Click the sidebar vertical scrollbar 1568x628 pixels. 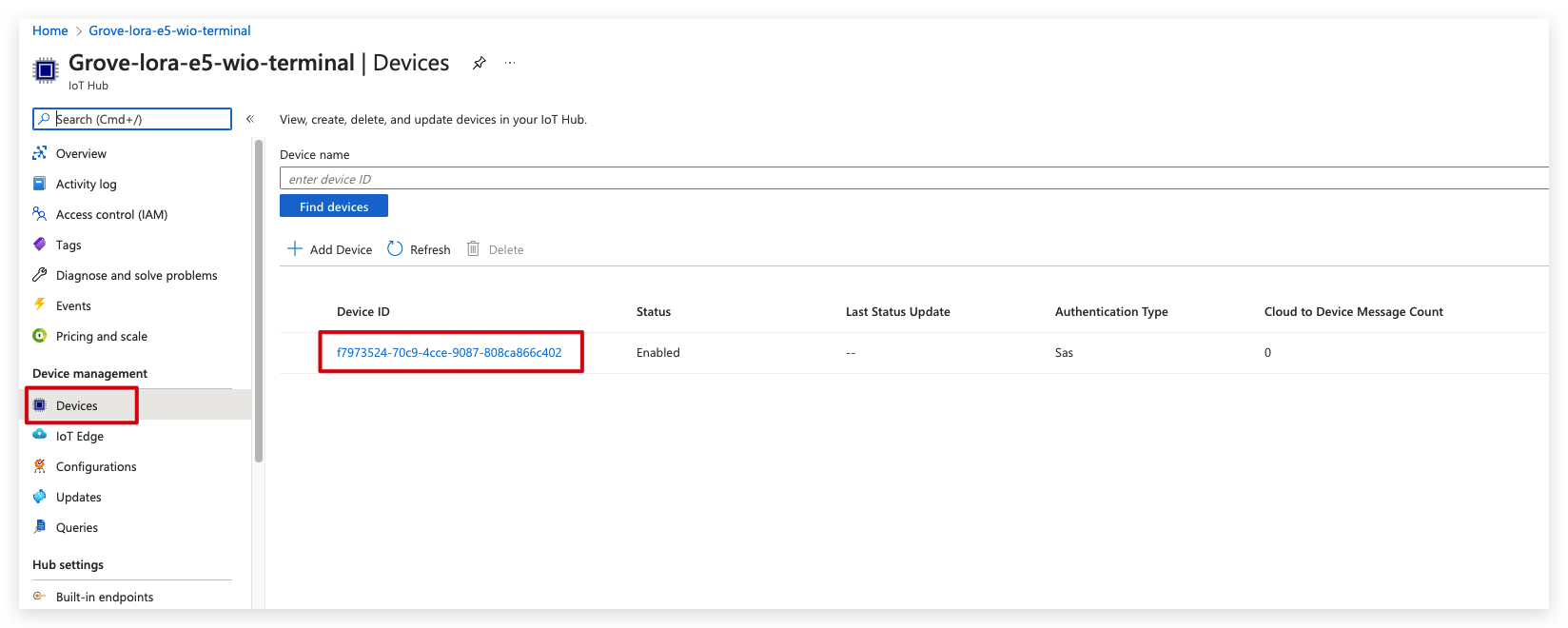(x=259, y=301)
